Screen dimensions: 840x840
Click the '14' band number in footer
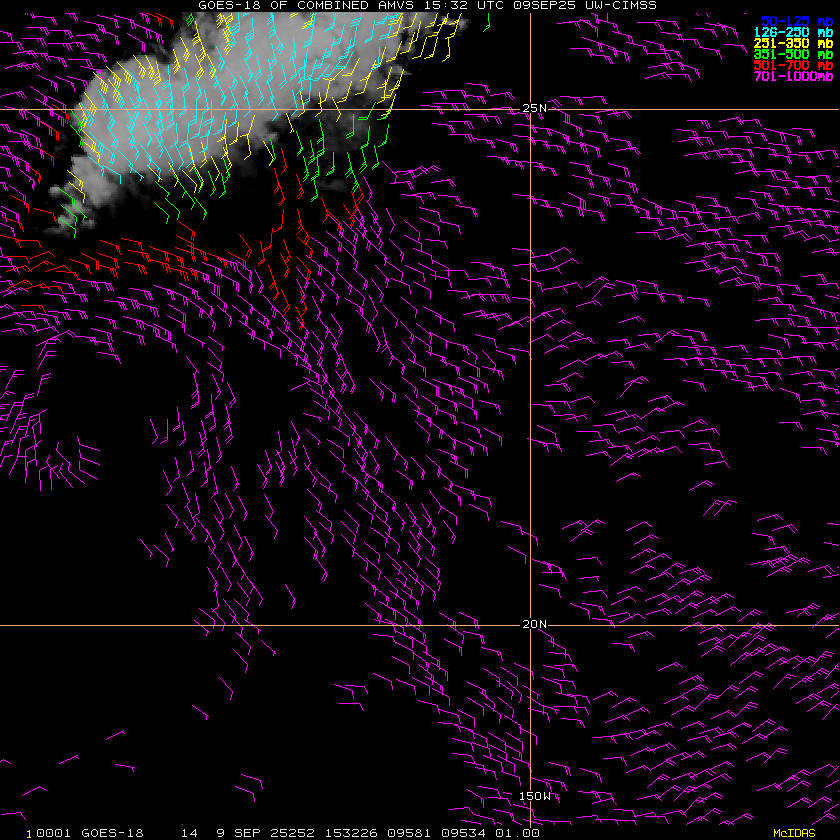189,833
